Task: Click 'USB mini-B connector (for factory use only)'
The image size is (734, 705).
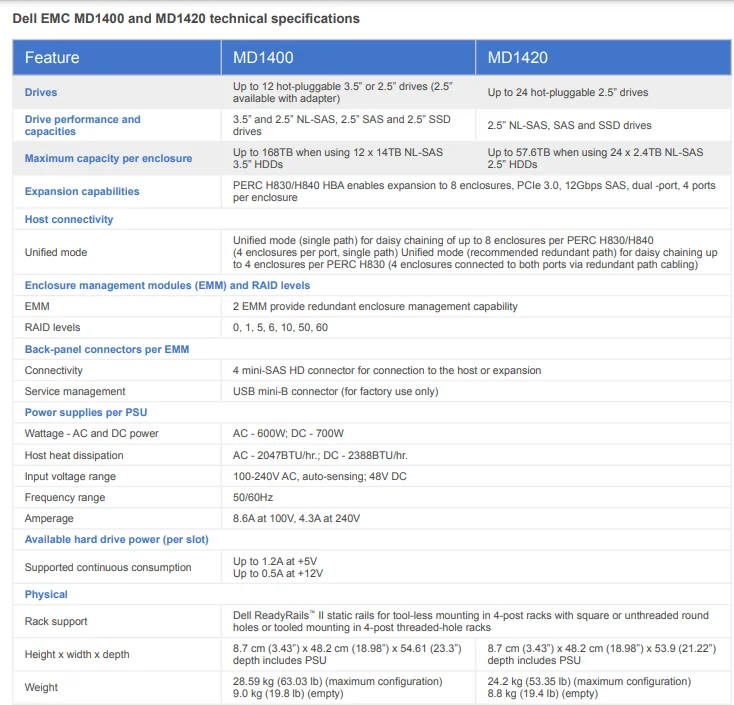Action: click(336, 391)
